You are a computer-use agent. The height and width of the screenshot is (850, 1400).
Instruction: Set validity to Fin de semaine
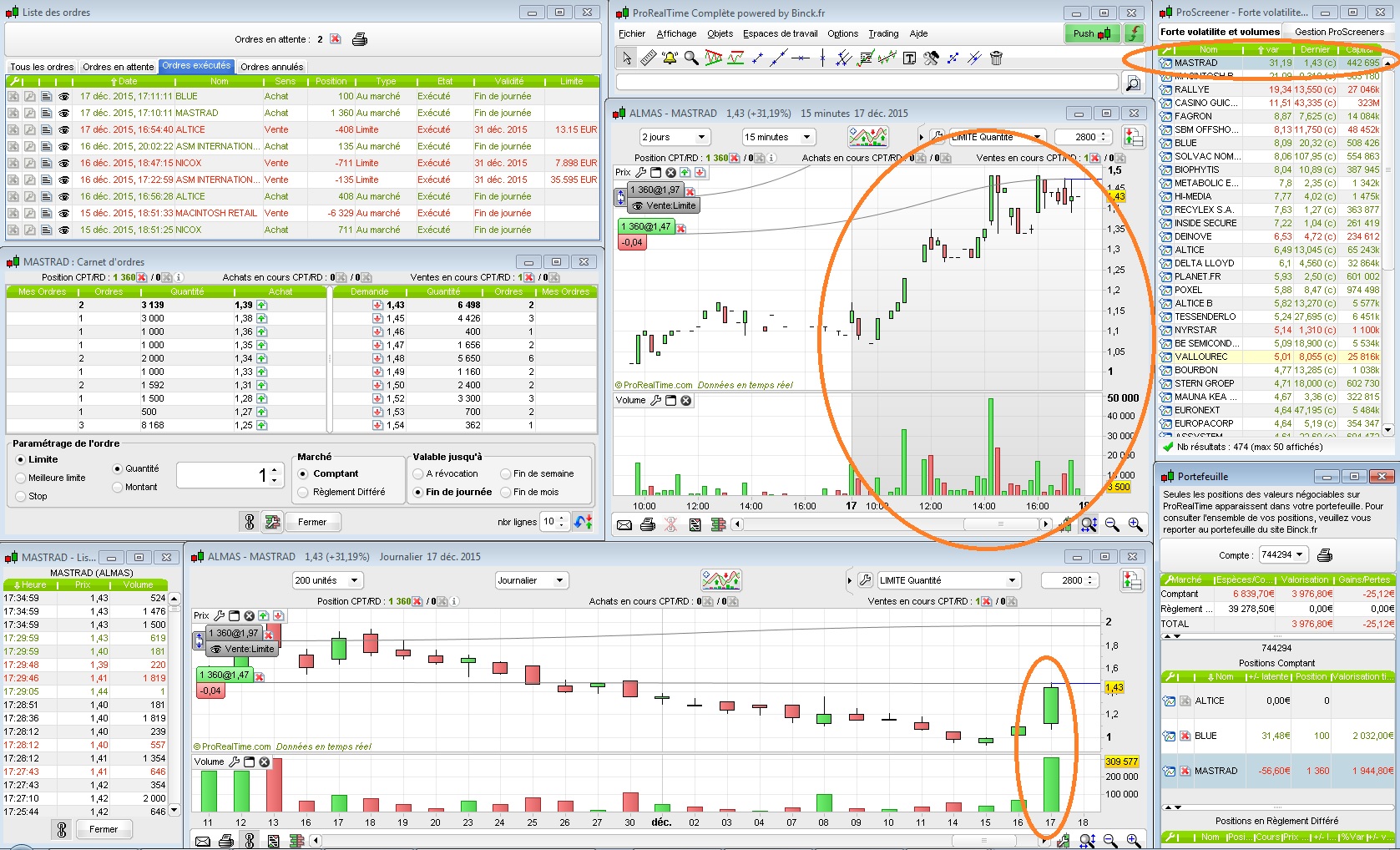click(x=505, y=473)
